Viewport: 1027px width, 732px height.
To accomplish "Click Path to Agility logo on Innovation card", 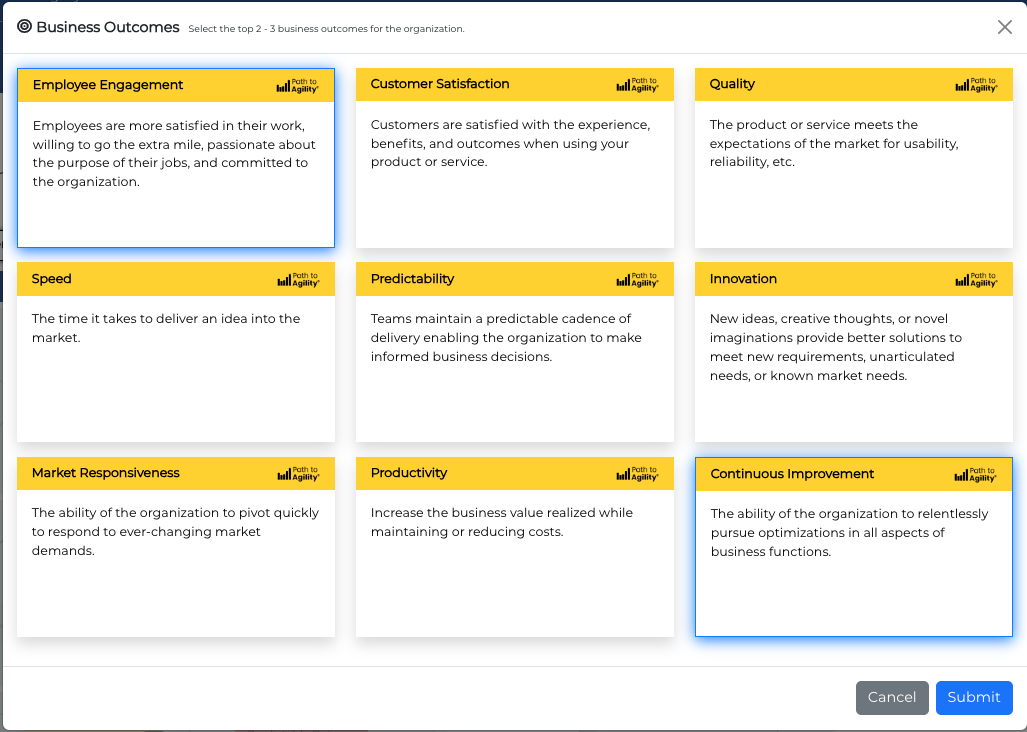I will [x=976, y=280].
